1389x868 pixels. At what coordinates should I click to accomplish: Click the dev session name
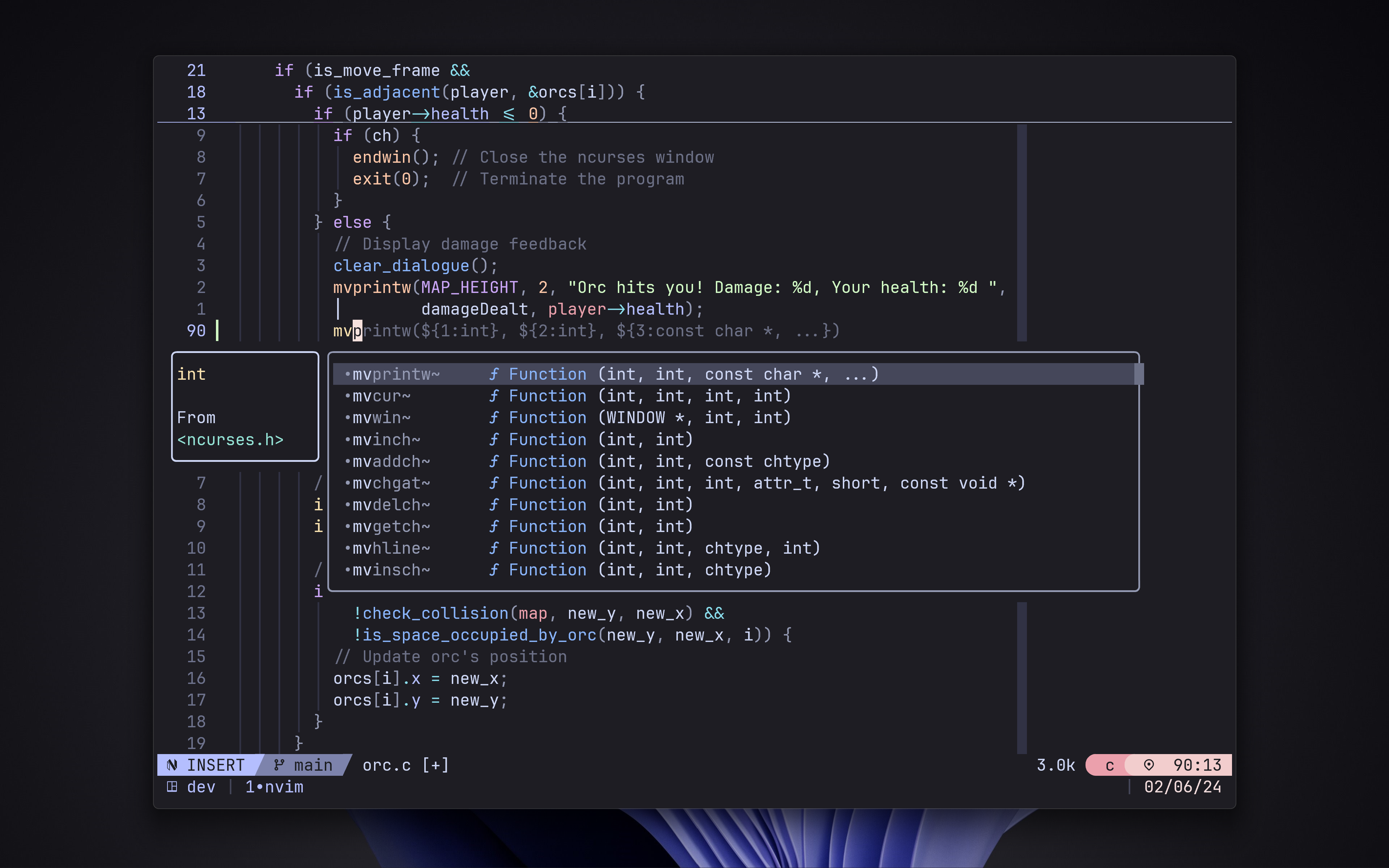pos(201,787)
